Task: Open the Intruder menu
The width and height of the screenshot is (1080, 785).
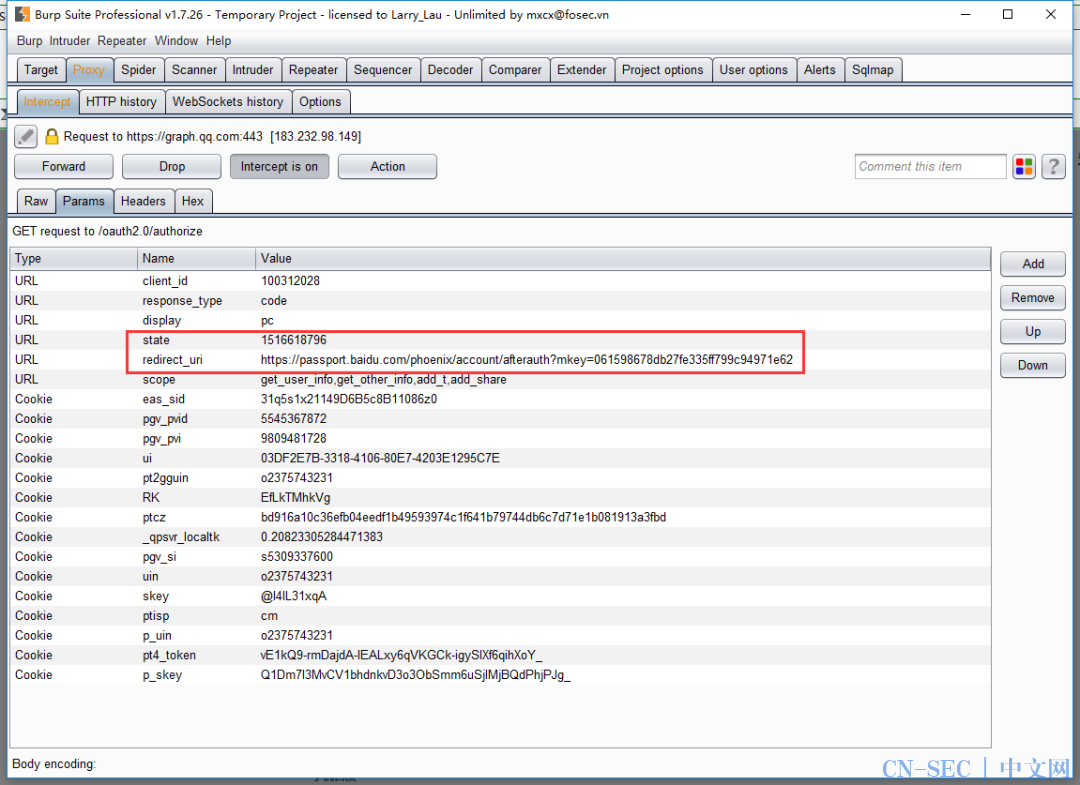Action: click(x=70, y=41)
